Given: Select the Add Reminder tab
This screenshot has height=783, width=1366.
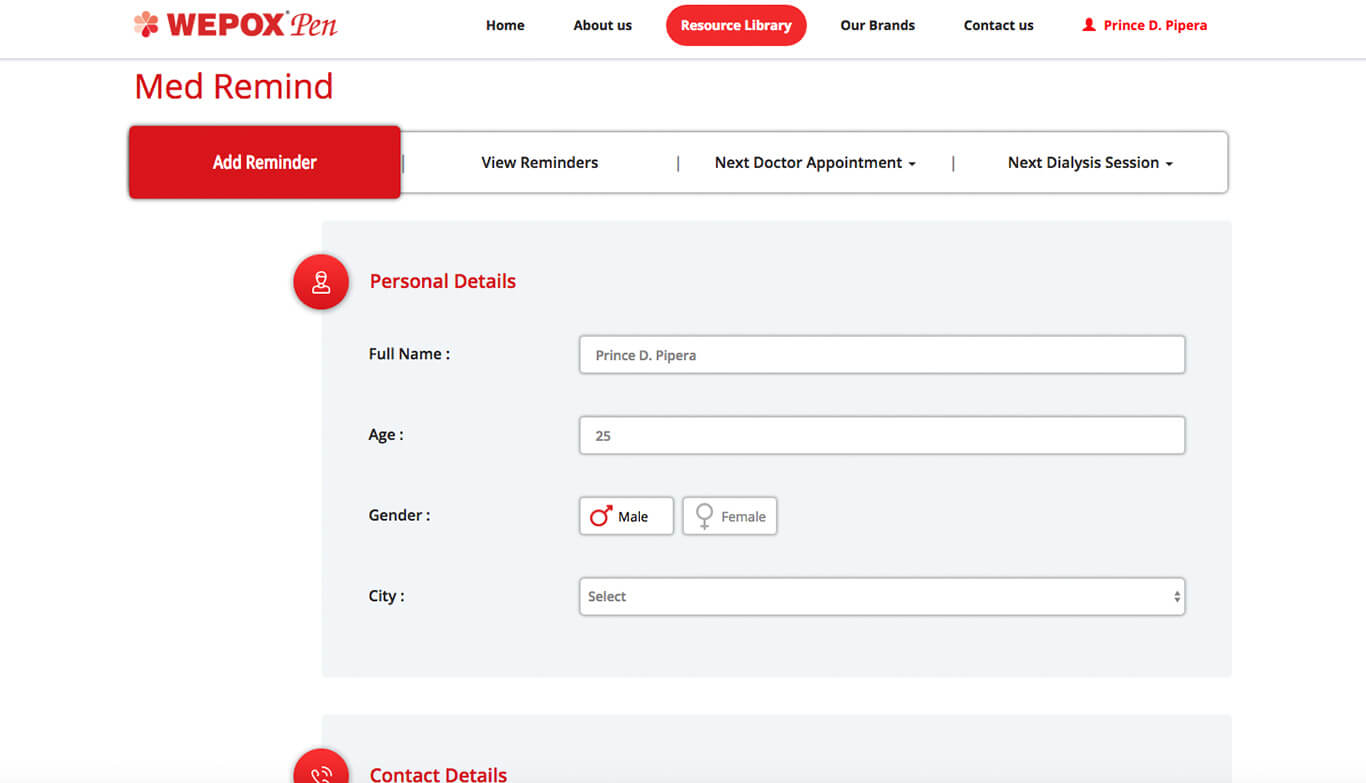Looking at the screenshot, I should [265, 163].
